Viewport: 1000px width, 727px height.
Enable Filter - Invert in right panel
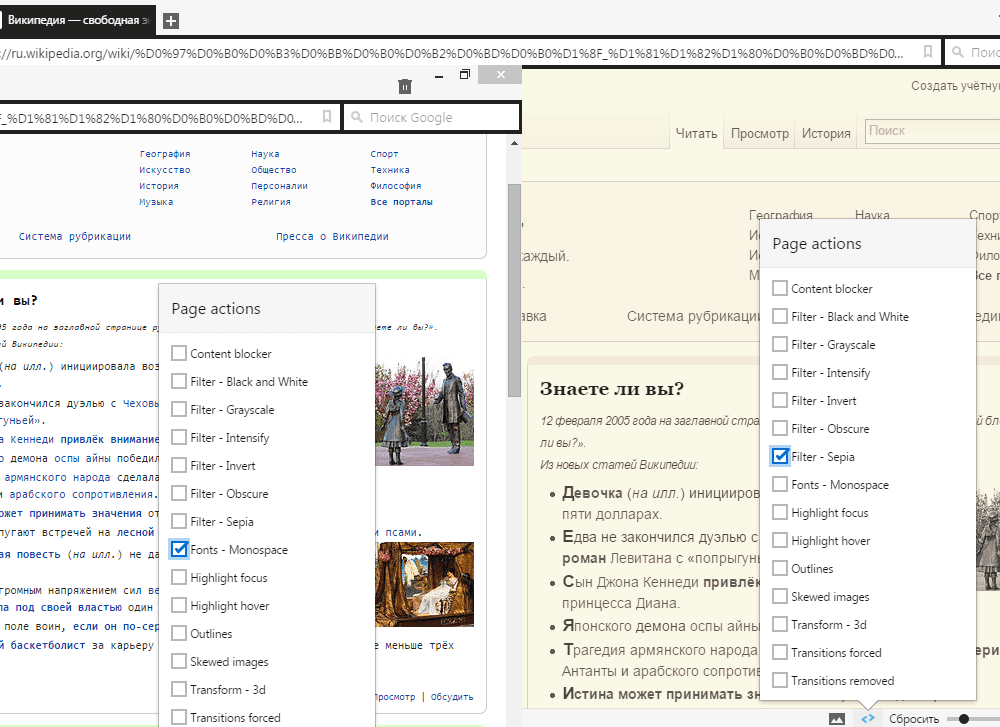pyautogui.click(x=780, y=400)
